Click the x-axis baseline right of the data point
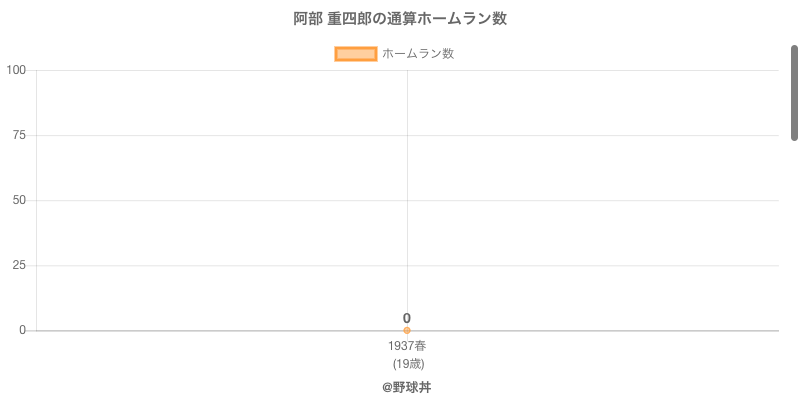The height and width of the screenshot is (400, 800). (600, 330)
